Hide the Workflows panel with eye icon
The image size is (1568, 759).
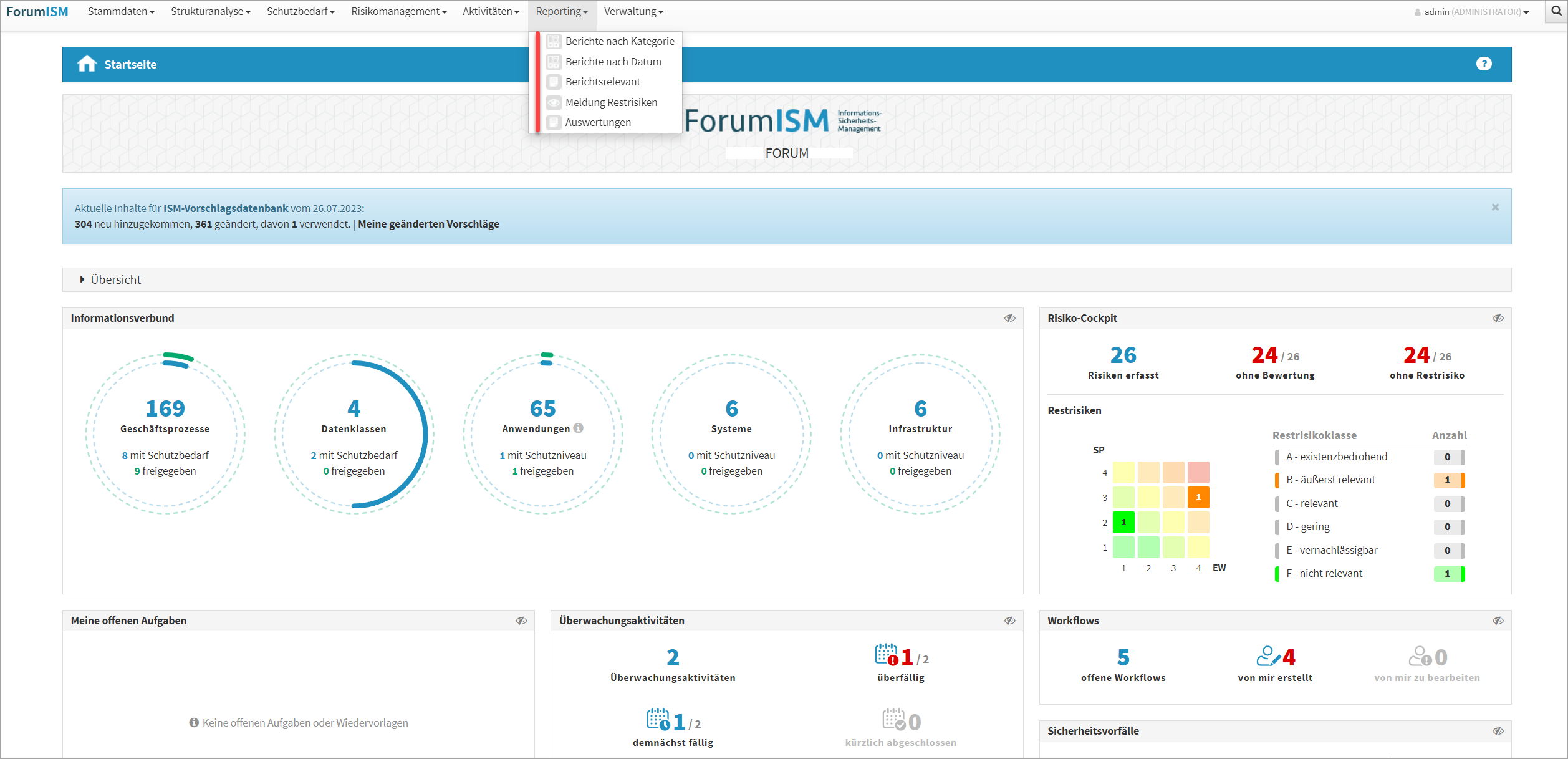click(1498, 621)
